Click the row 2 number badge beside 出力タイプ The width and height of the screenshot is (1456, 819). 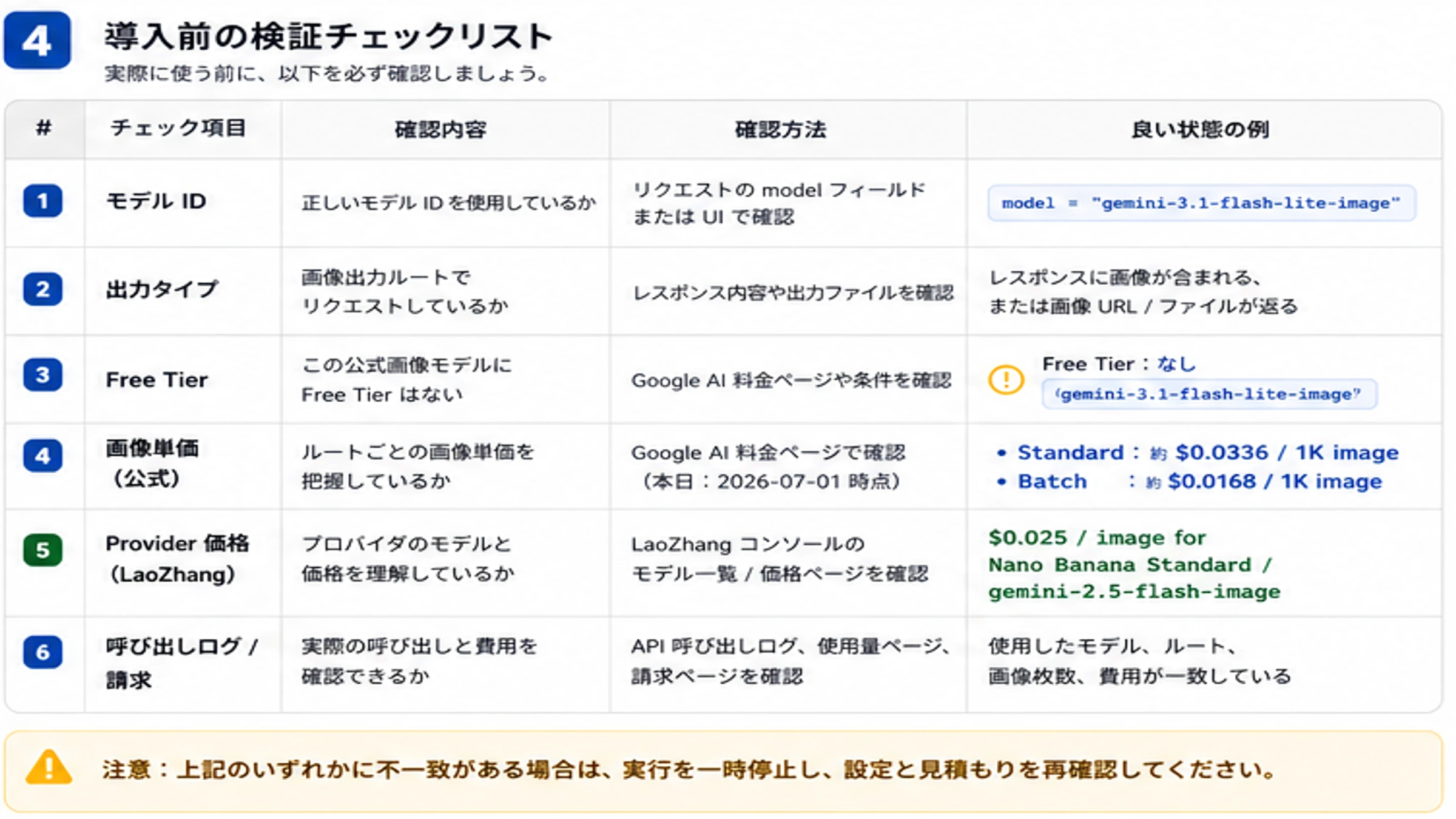point(42,289)
